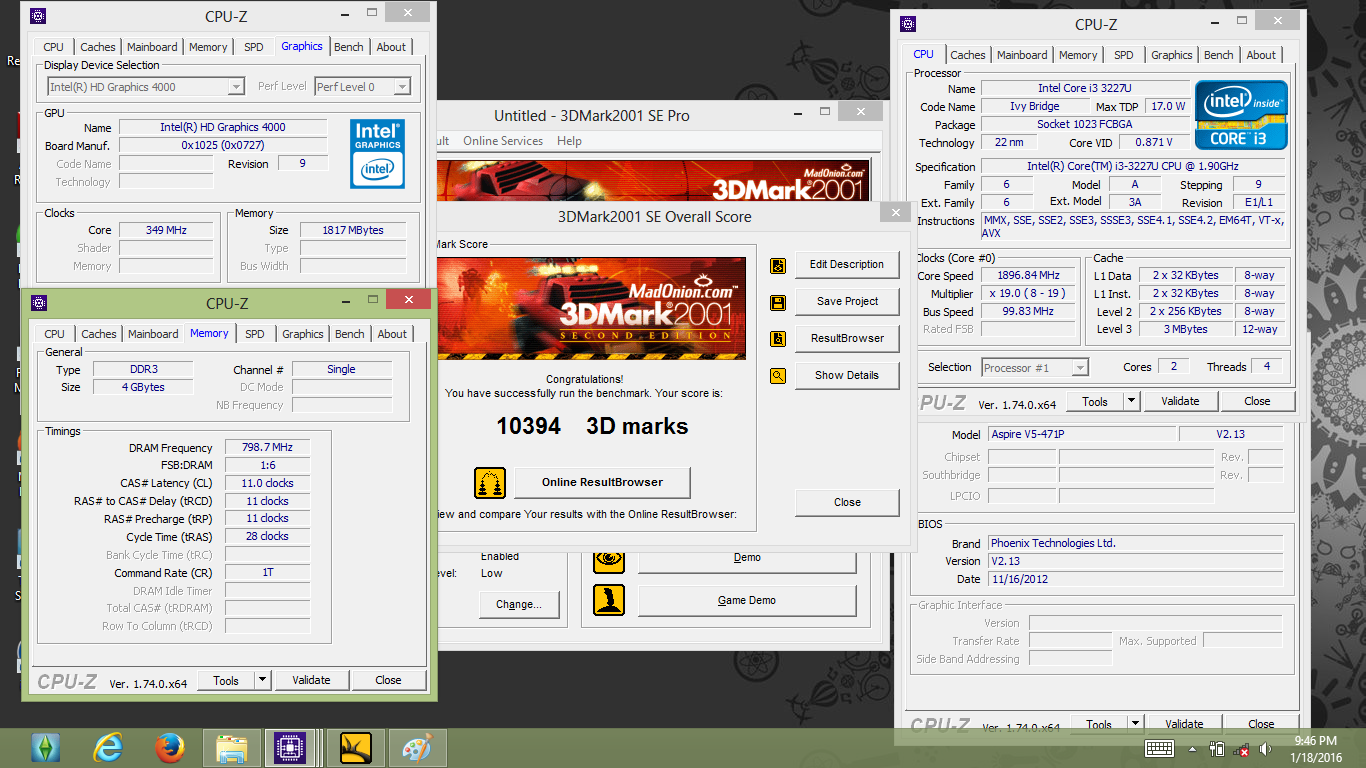Launch Firefox from the taskbar

click(x=170, y=747)
